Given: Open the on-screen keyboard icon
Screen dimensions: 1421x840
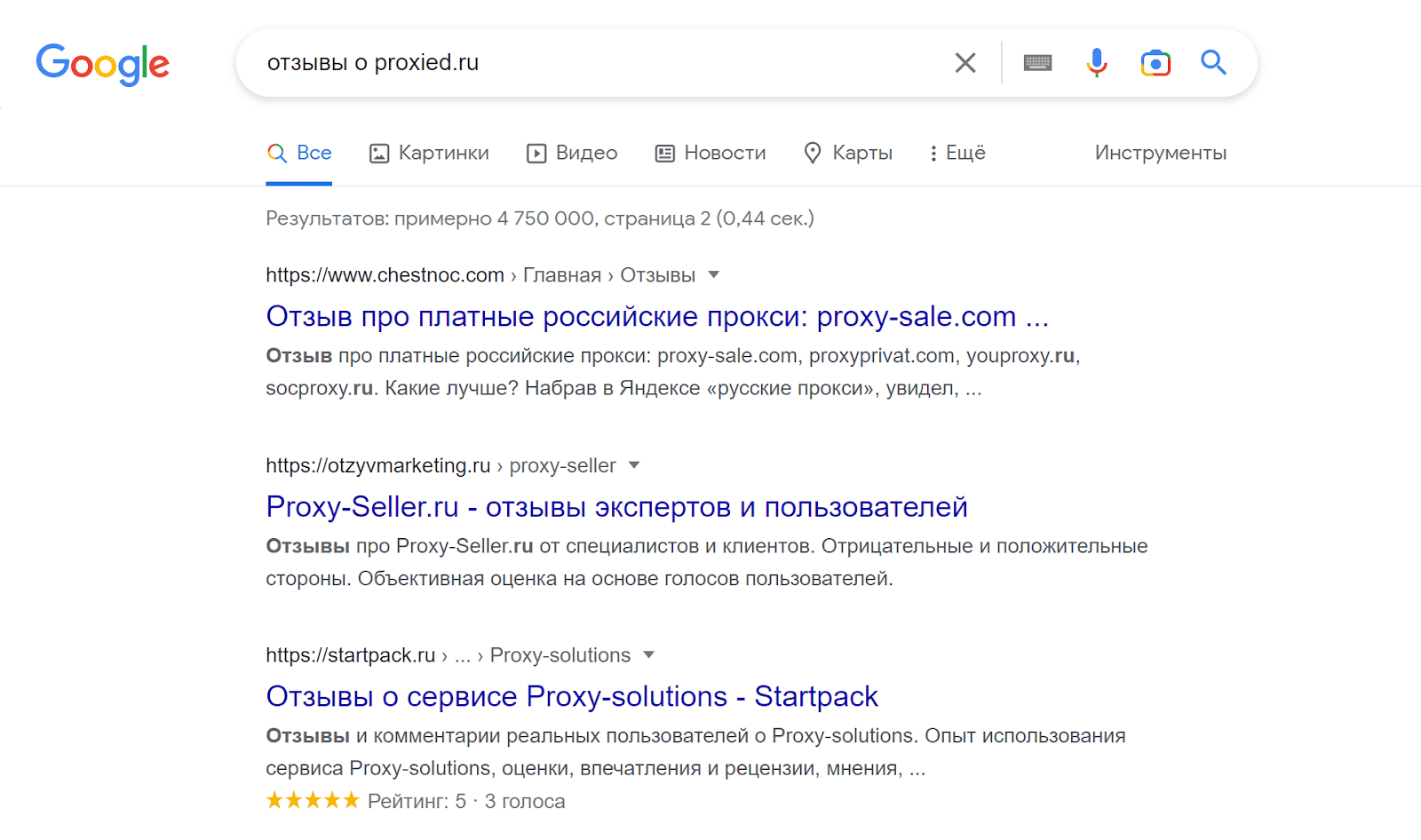Looking at the screenshot, I should point(1037,63).
